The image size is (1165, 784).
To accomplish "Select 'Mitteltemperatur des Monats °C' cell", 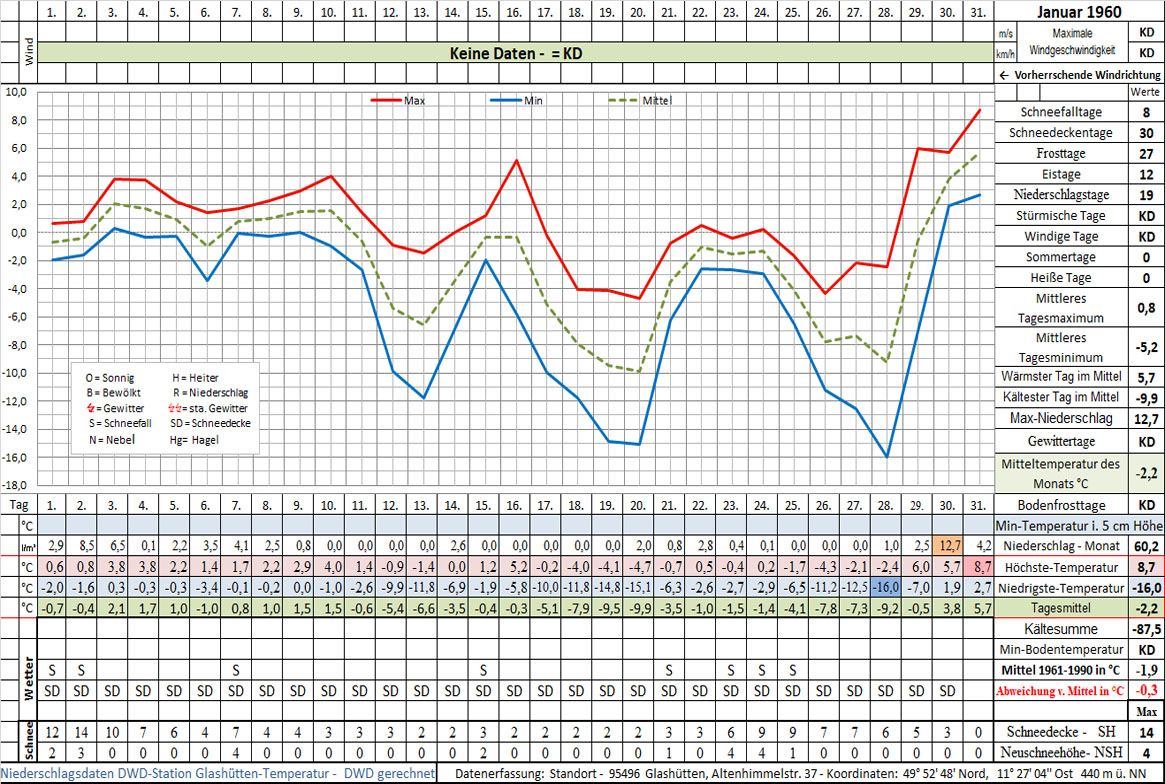I will [1061, 472].
